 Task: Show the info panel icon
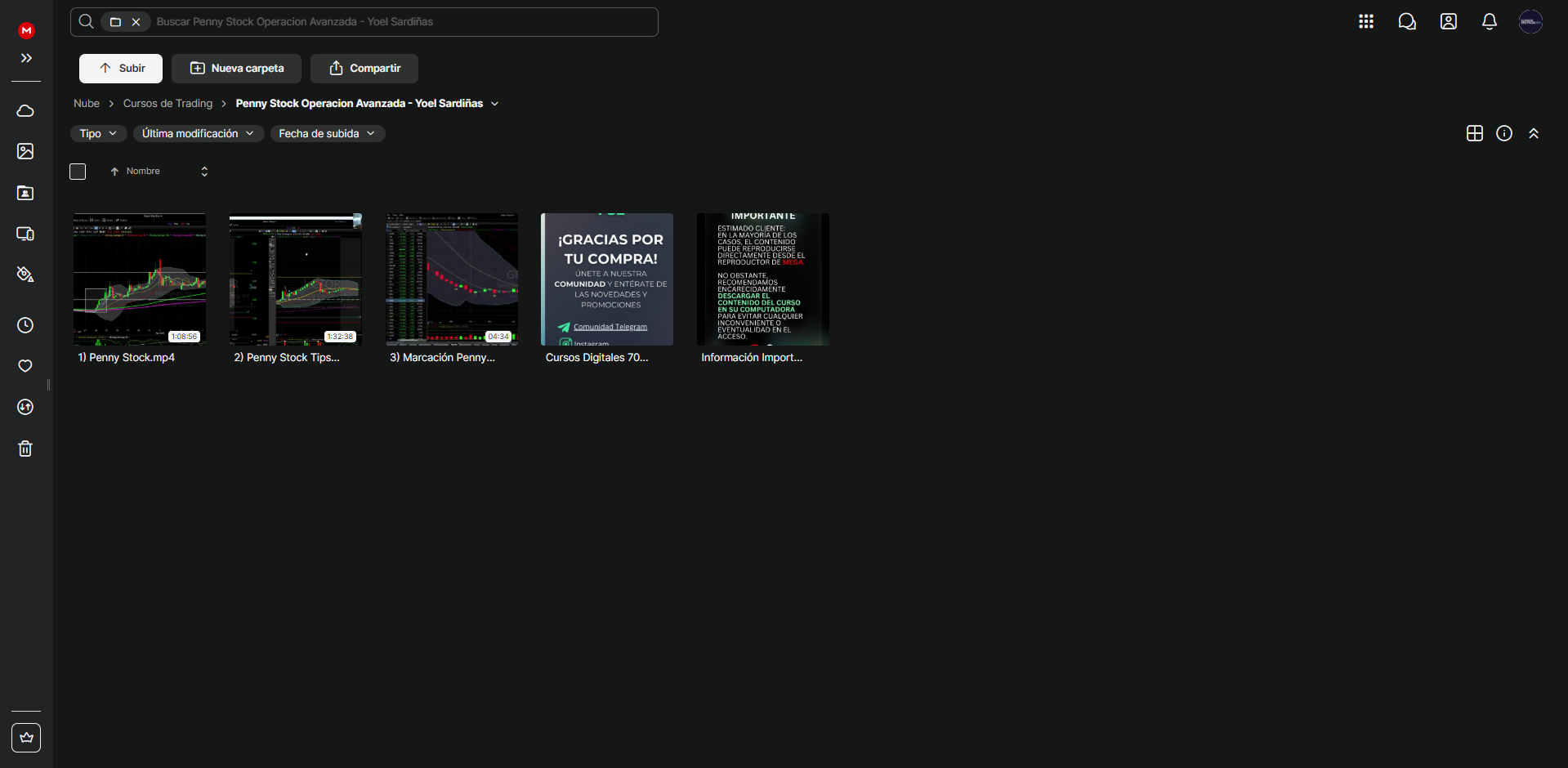click(x=1503, y=133)
